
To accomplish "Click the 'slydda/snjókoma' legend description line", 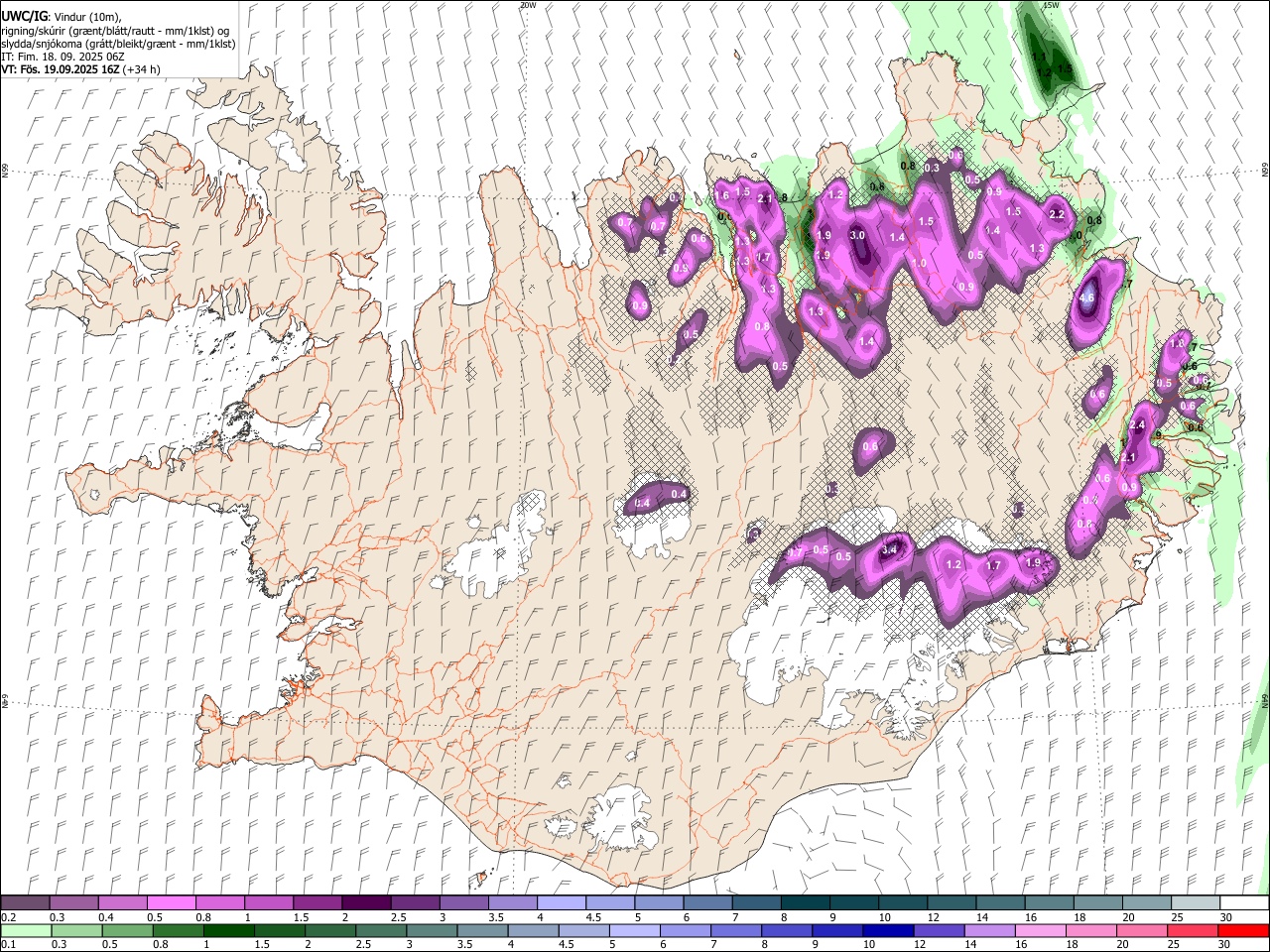I will point(118,45).
